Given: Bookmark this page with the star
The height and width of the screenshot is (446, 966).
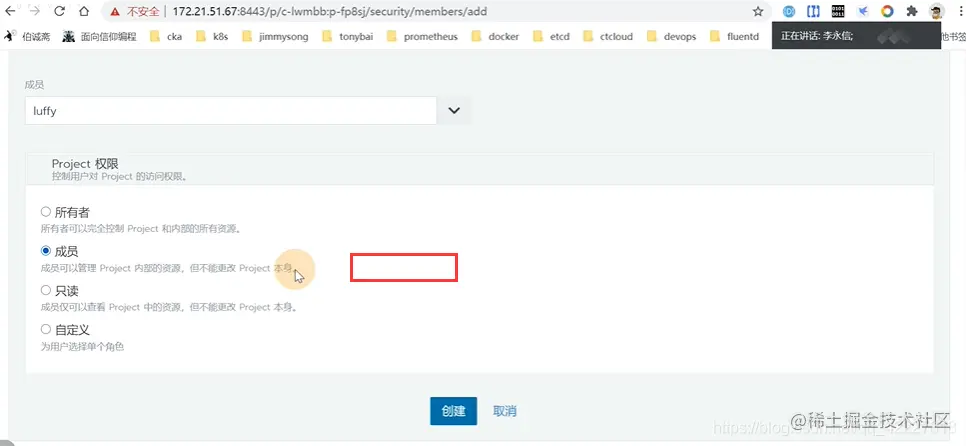Looking at the screenshot, I should click(x=758, y=12).
